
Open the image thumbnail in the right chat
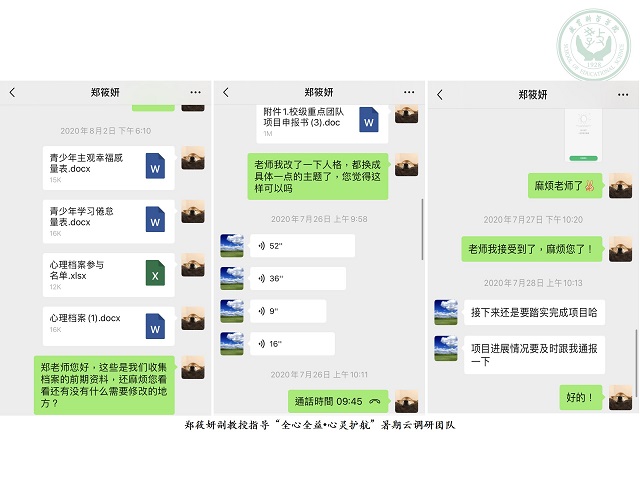(x=584, y=136)
